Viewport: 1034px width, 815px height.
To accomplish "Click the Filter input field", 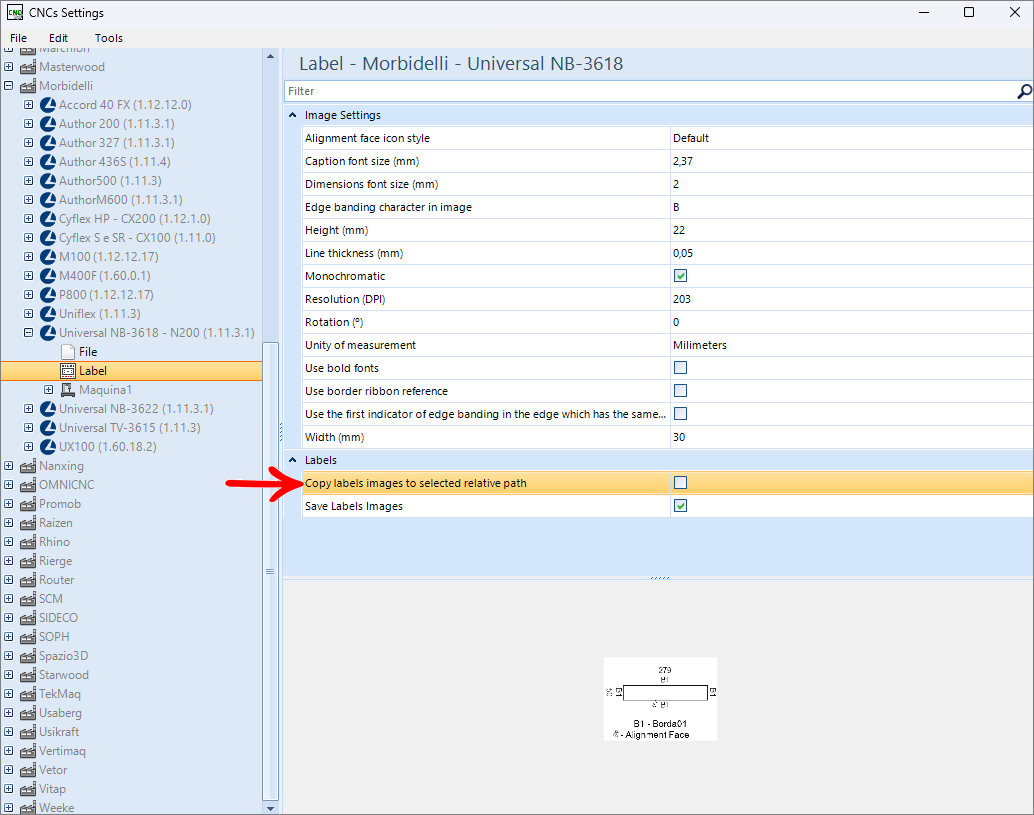I will coord(650,91).
